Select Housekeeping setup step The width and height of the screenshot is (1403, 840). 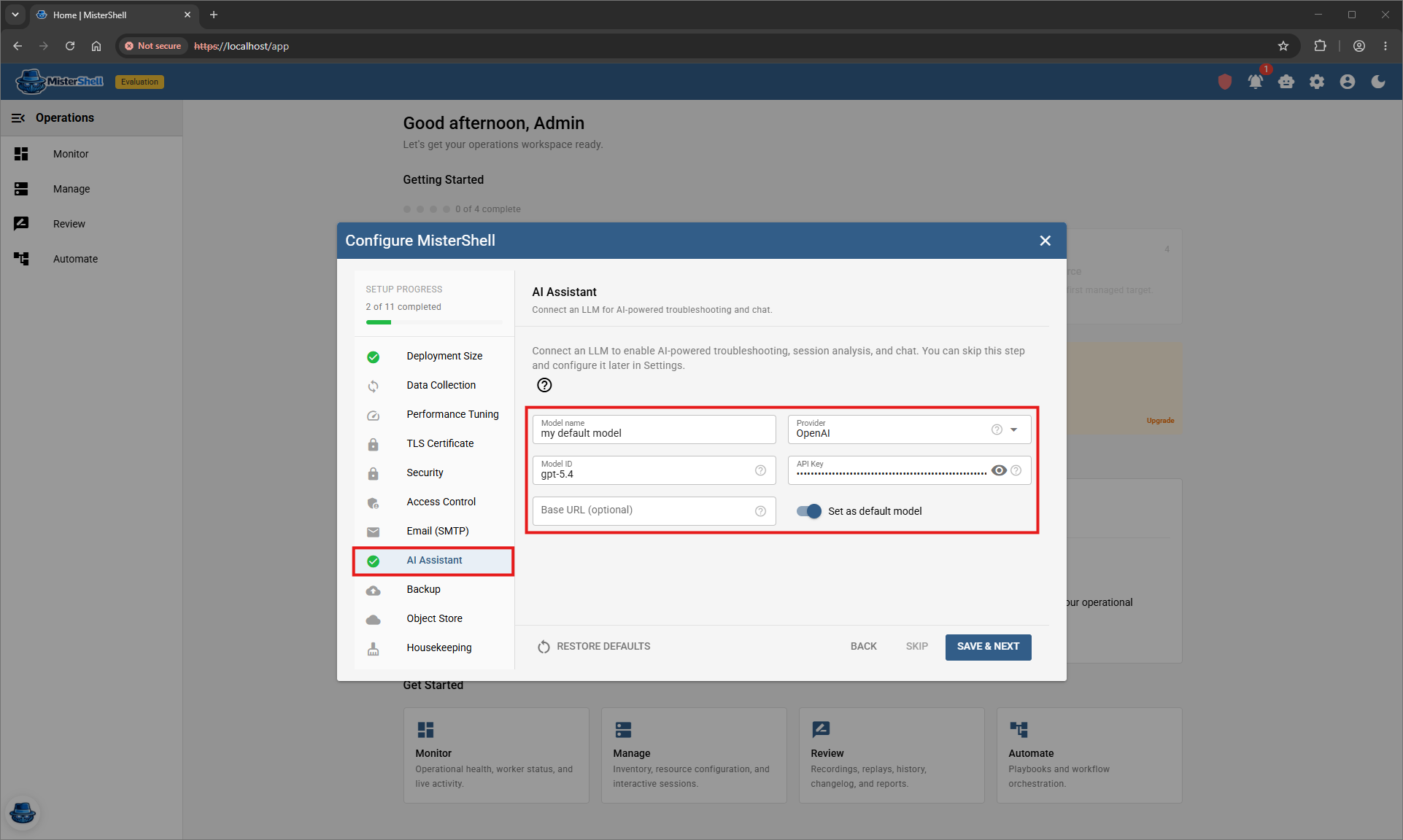click(x=434, y=647)
